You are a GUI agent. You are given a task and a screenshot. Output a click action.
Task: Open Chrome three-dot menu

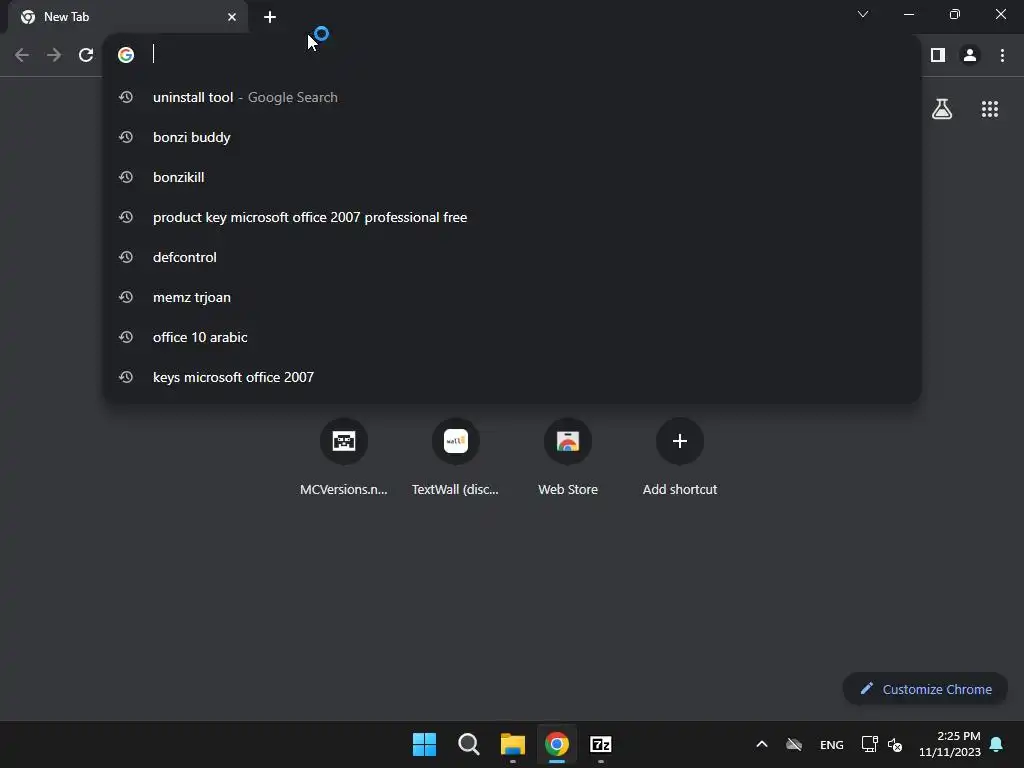(1002, 56)
